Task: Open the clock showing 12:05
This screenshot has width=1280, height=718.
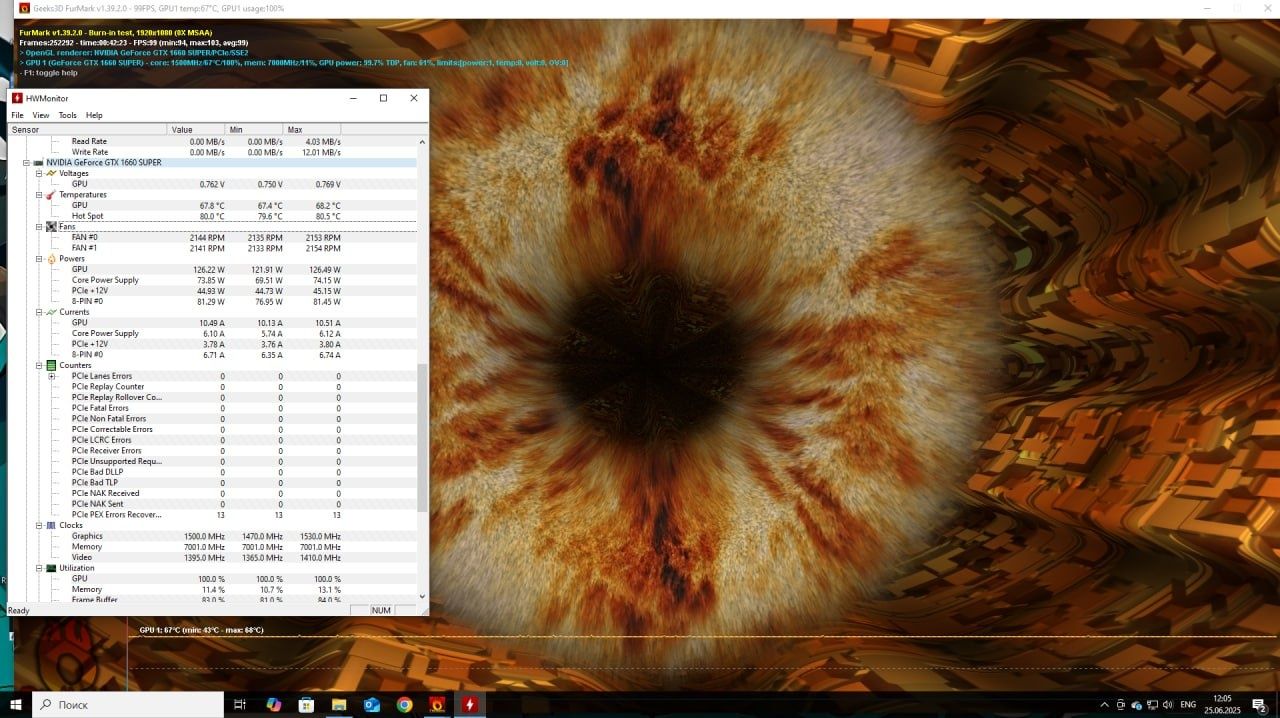Action: tap(1222, 705)
